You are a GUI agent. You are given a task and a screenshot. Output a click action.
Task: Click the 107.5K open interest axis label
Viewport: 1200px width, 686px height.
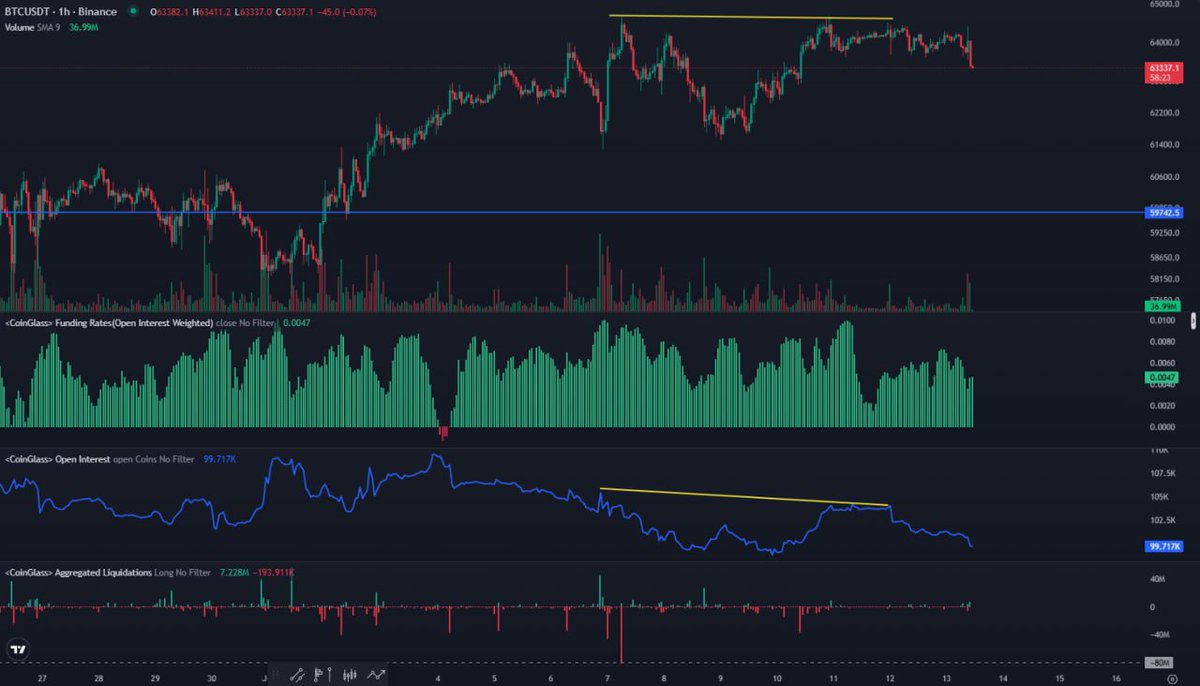coord(1161,473)
